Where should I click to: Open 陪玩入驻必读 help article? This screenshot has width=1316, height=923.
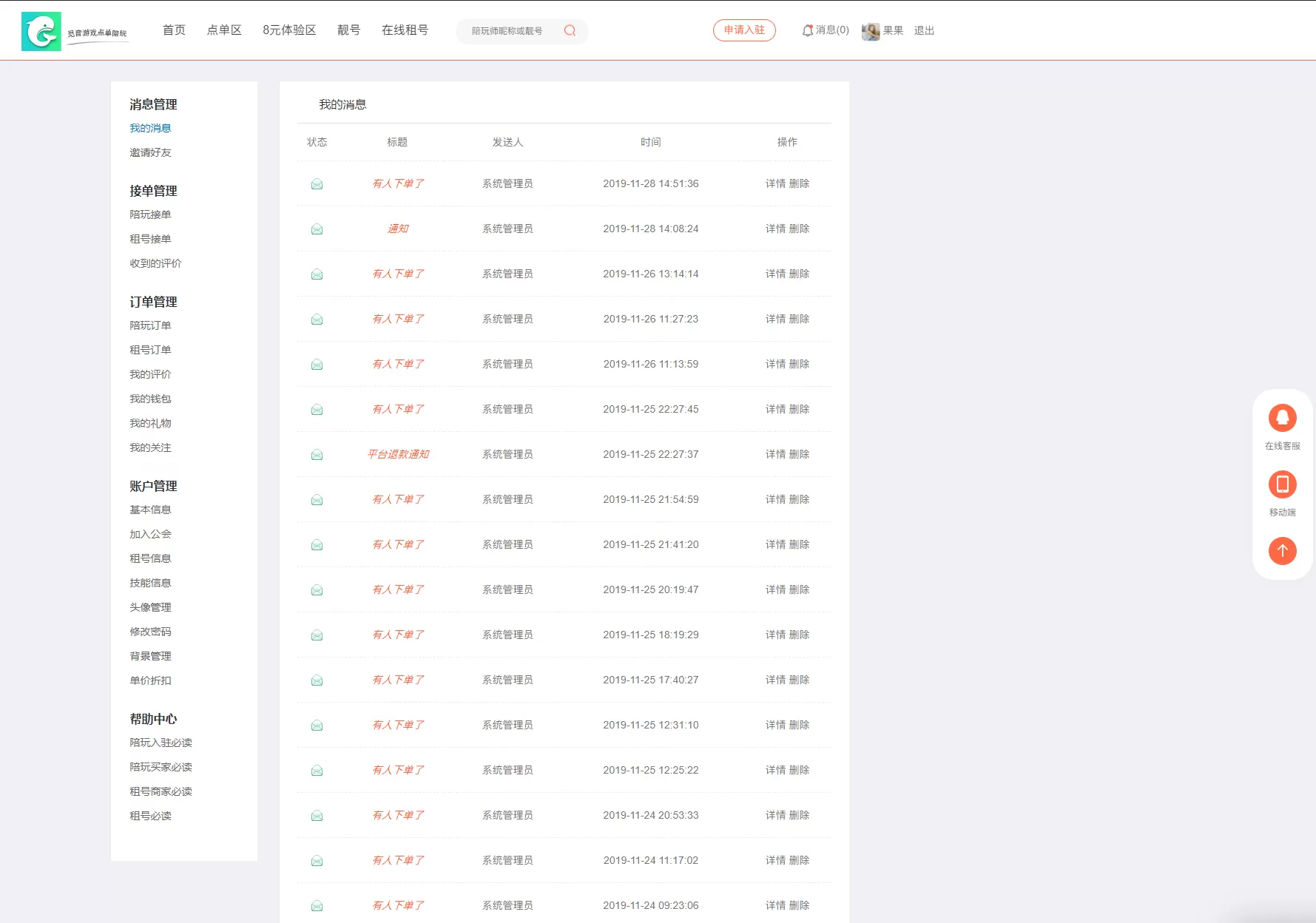tap(161, 743)
